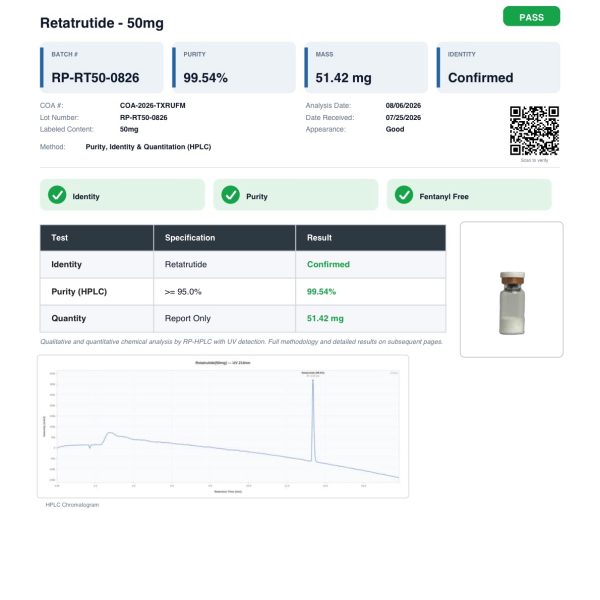Click the tall Retatrutide peak in chromatogram
The height and width of the screenshot is (600, 600).
313,420
